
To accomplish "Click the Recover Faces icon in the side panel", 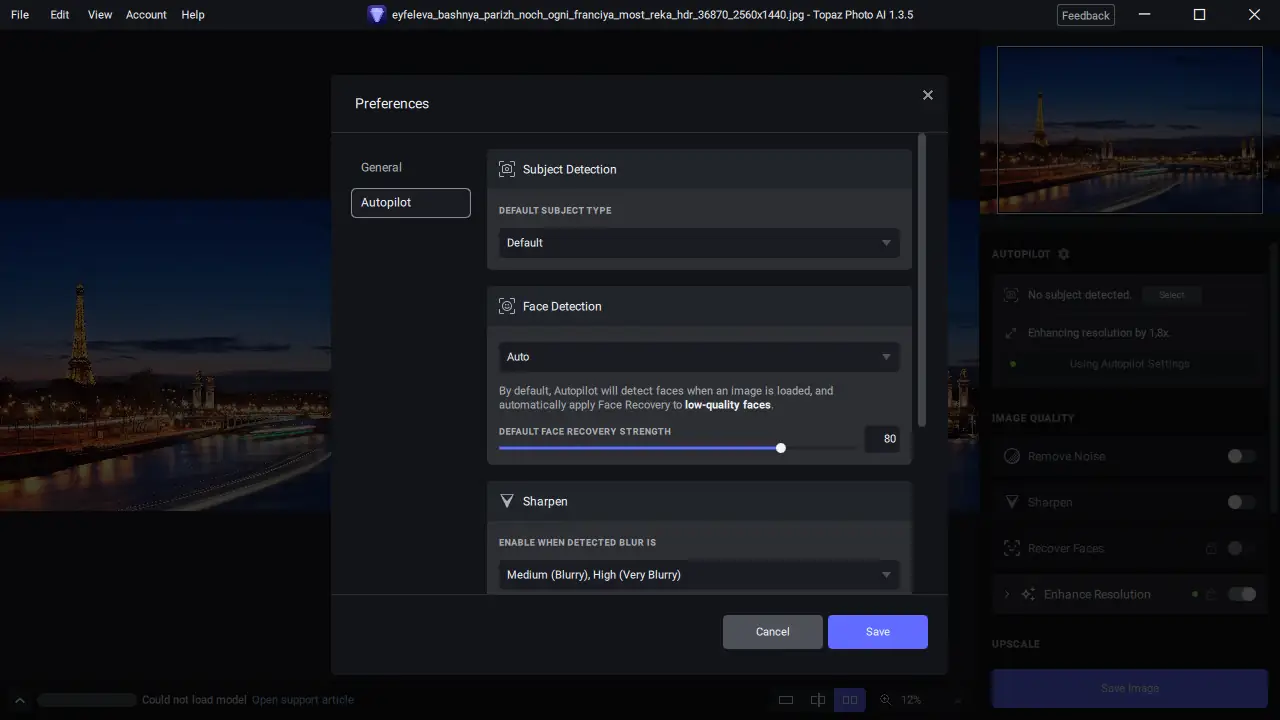I will pos(1012,548).
